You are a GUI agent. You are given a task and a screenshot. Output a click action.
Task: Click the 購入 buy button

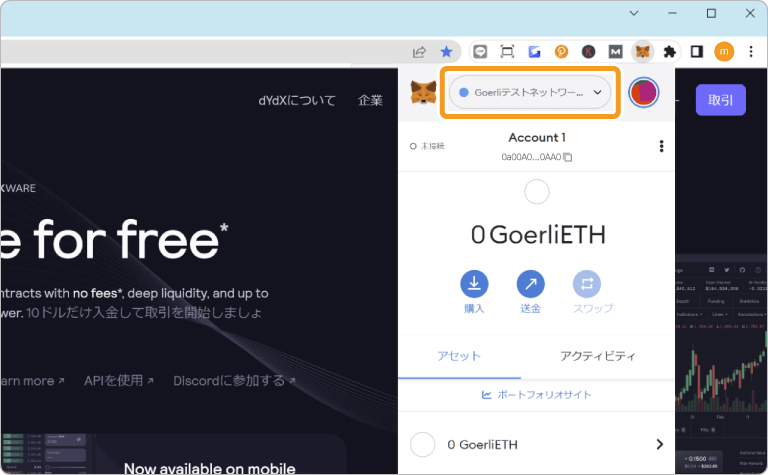click(474, 292)
